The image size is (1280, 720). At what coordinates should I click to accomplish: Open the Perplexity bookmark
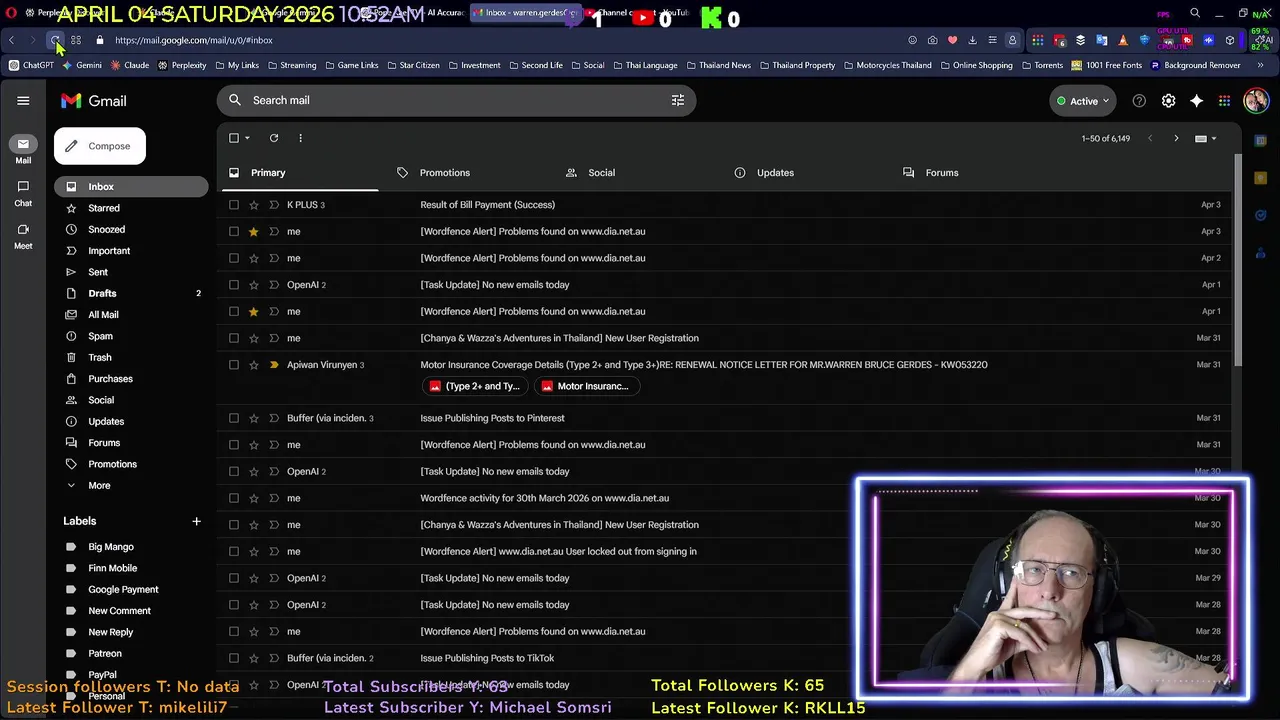click(x=182, y=65)
